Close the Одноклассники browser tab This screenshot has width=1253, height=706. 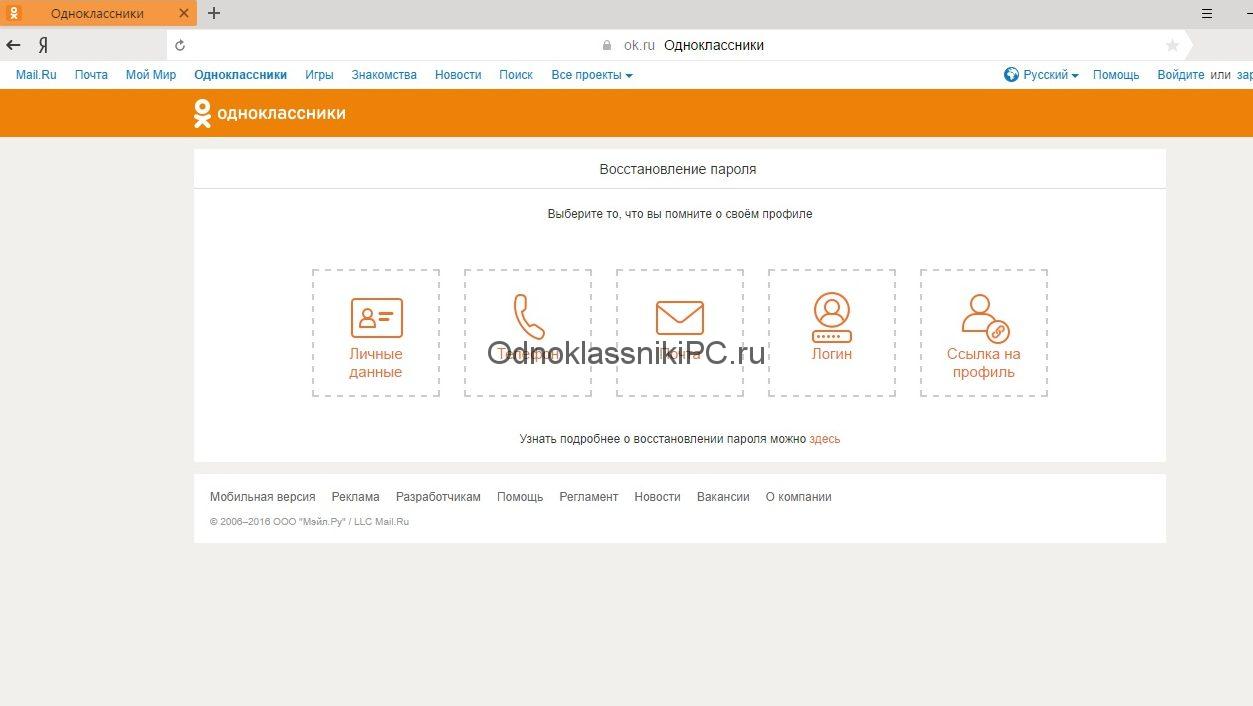tap(183, 13)
